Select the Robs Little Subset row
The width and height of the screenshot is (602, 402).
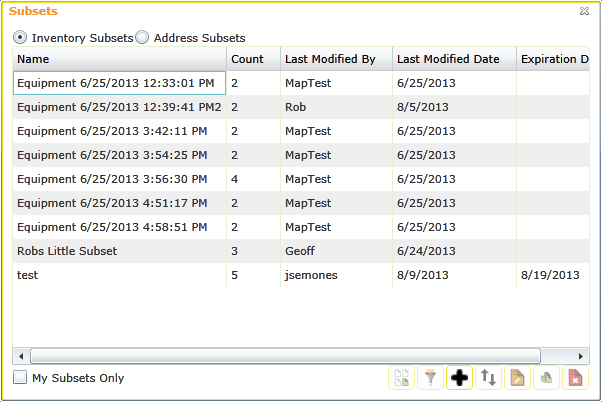(301, 251)
